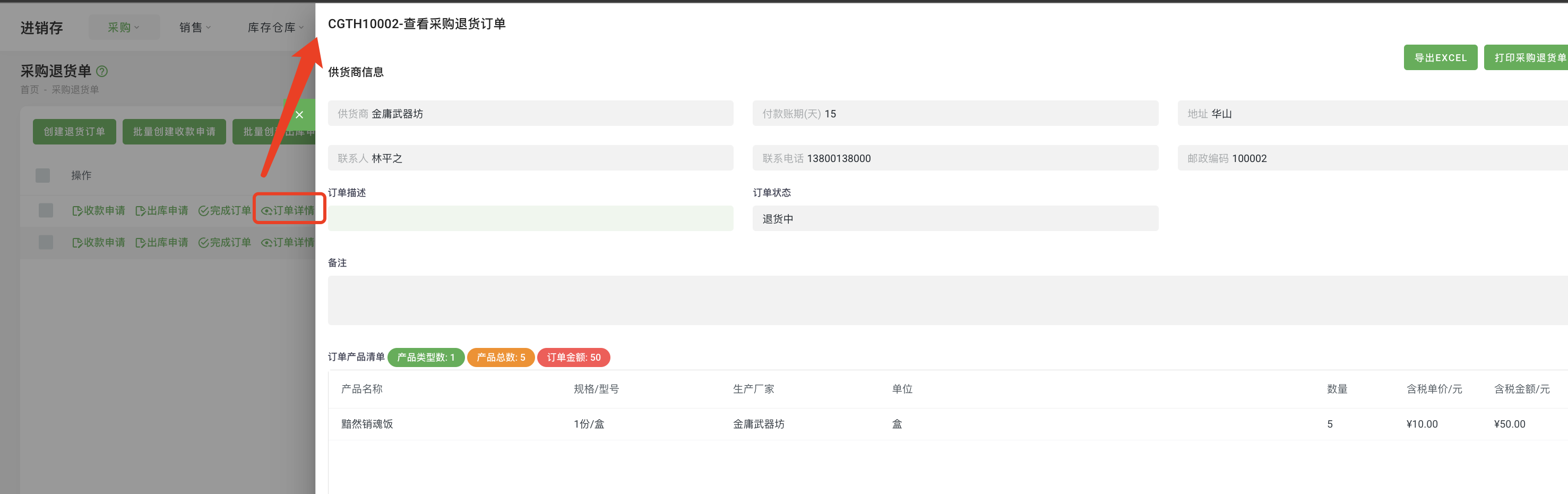
Task: Open 出库申请 on the first return order
Action: [162, 210]
